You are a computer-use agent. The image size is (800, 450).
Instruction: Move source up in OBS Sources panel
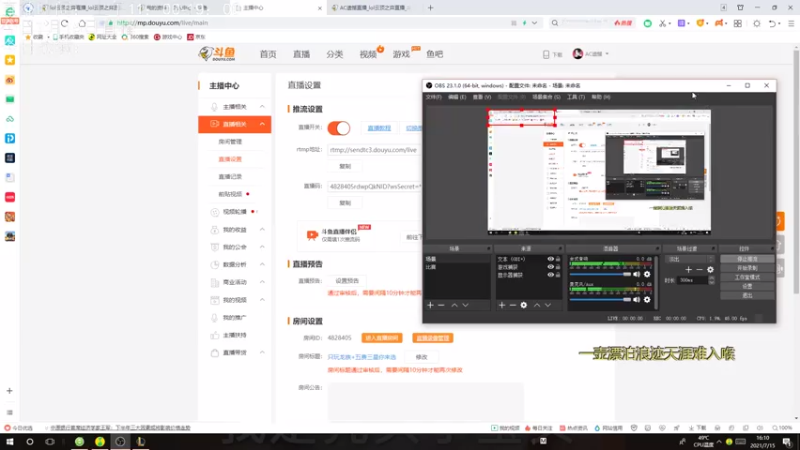(x=537, y=305)
